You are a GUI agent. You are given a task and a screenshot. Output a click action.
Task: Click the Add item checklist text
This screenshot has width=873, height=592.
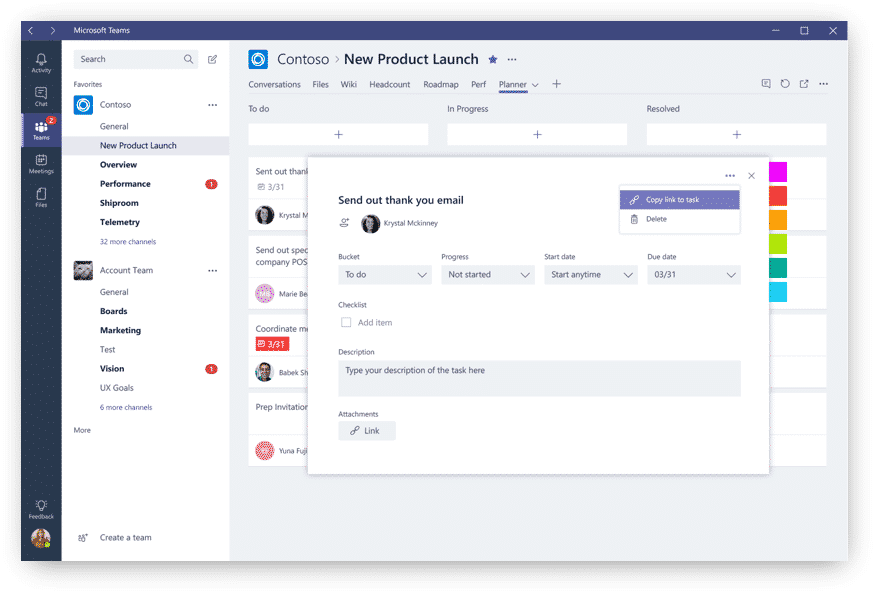(375, 322)
